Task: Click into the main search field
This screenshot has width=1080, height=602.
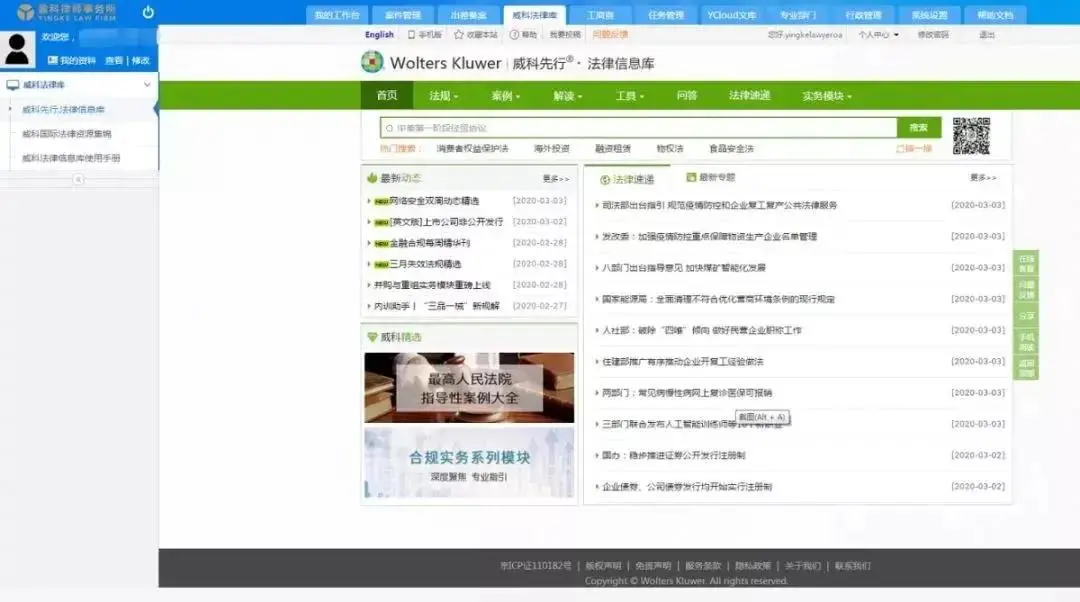Action: click(638, 128)
